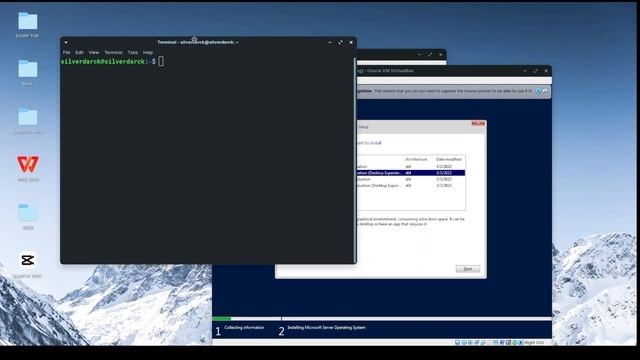Select the EXORP TOP desktop folder
The width and height of the screenshot is (640, 360).
point(28,21)
